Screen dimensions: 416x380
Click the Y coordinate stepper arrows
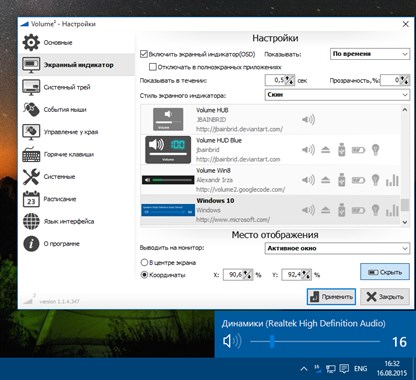click(306, 275)
